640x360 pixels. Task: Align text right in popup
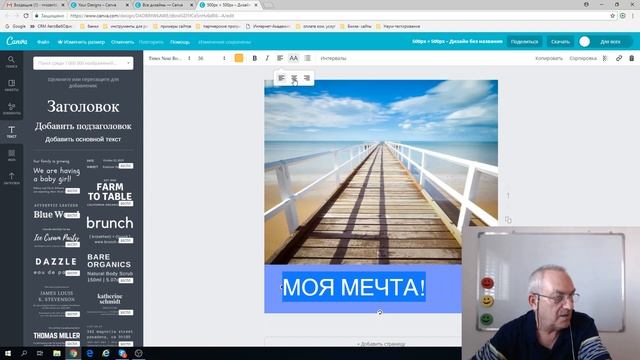point(307,78)
